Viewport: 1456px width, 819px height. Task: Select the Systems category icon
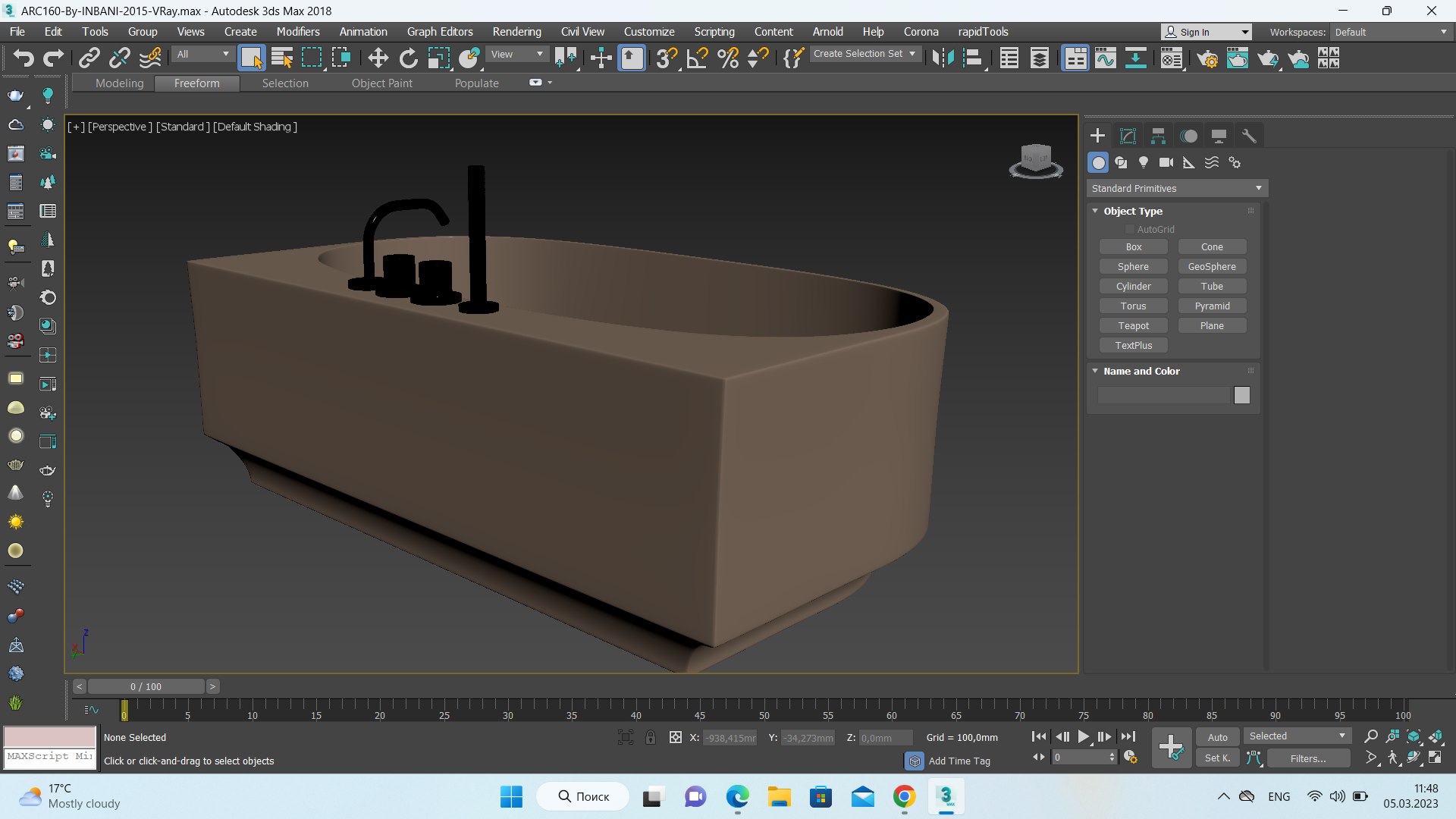1235,162
